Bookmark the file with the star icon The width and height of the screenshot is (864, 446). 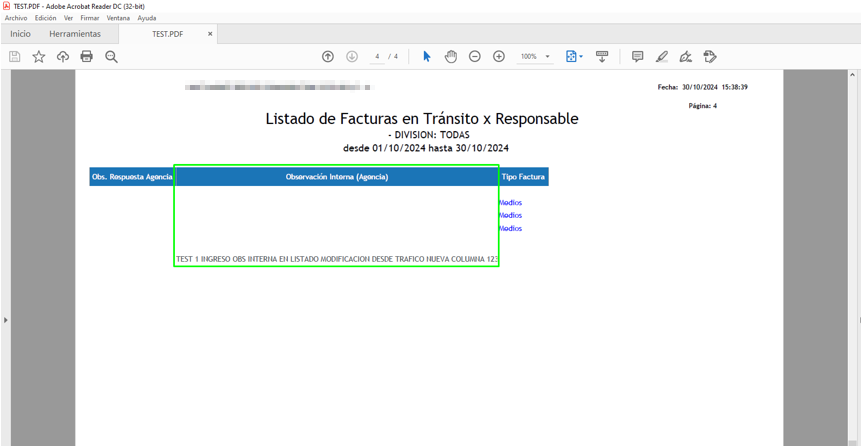[x=39, y=57]
